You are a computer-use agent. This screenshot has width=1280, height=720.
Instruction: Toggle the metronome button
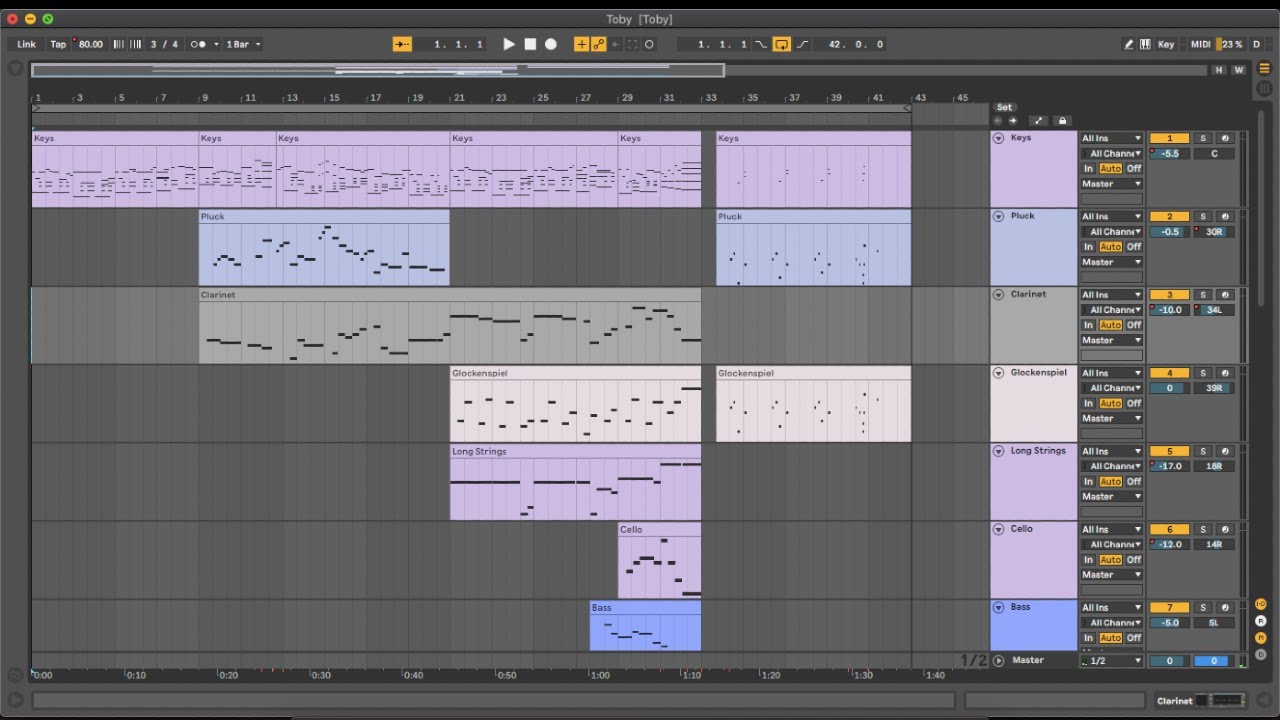coord(199,44)
